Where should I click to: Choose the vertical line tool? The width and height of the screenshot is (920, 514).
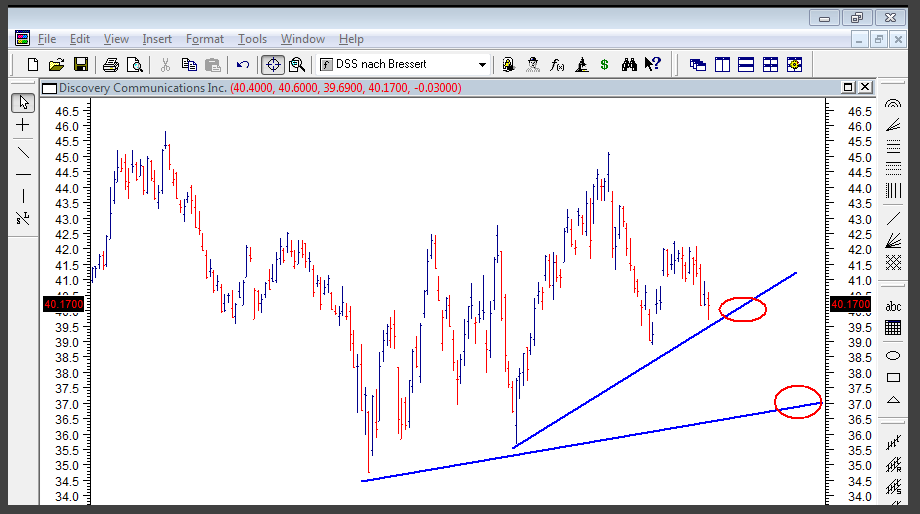(x=23, y=196)
